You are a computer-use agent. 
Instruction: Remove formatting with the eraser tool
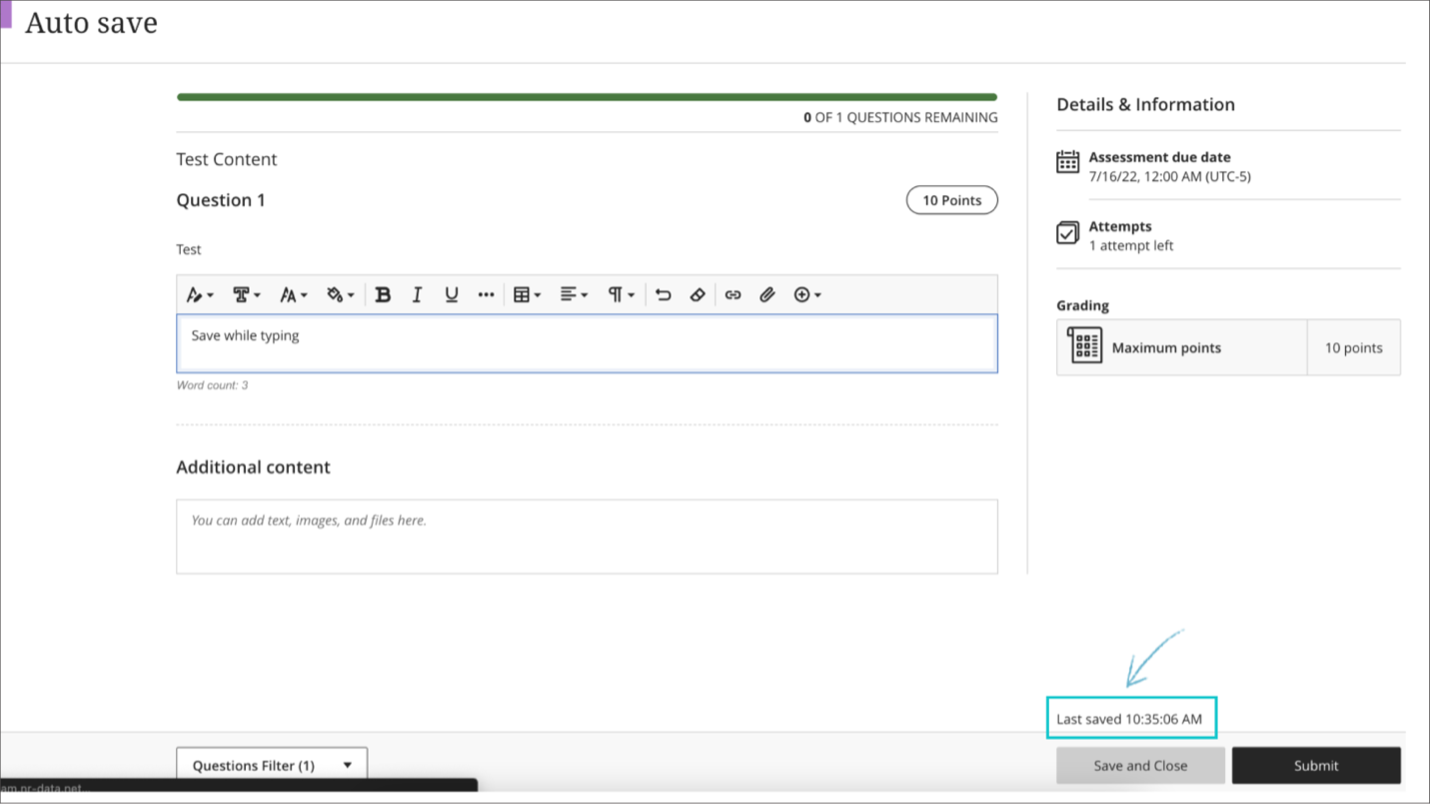point(698,294)
